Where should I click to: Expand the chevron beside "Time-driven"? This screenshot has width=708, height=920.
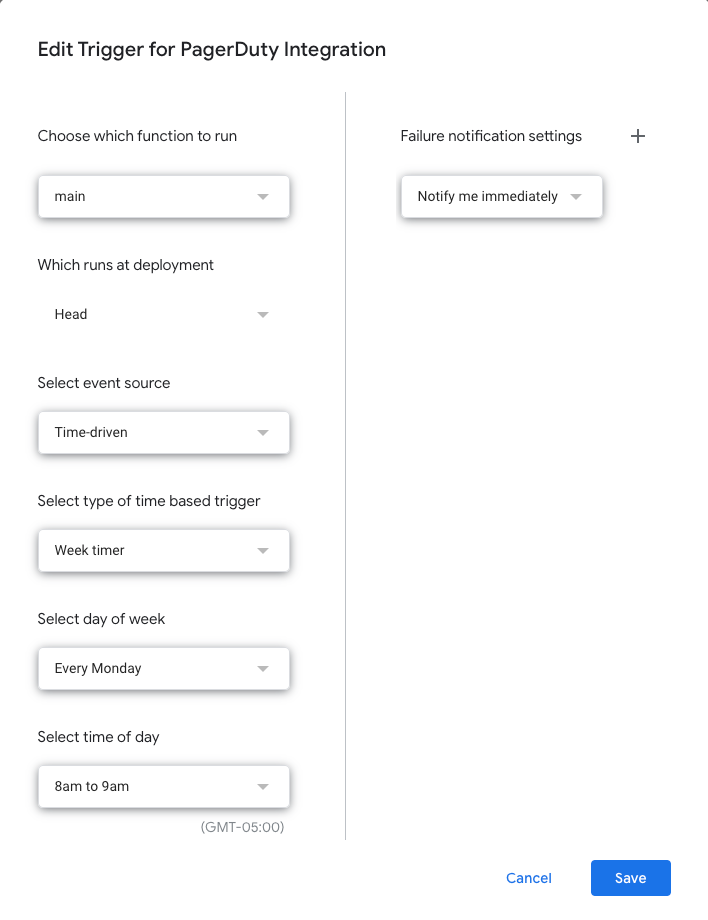pyautogui.click(x=263, y=432)
